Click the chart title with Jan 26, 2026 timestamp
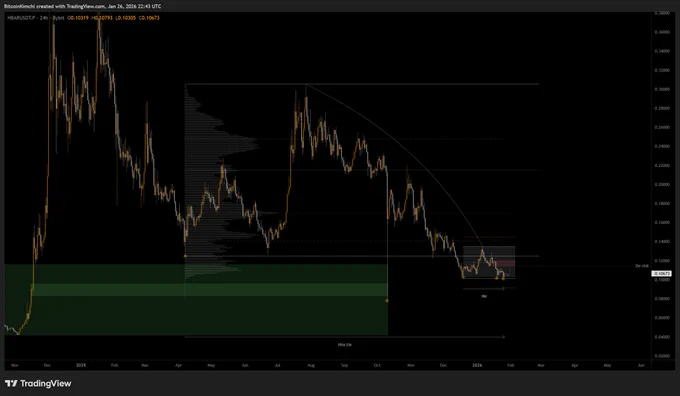Viewport: 680px width, 396px height. coord(82,6)
